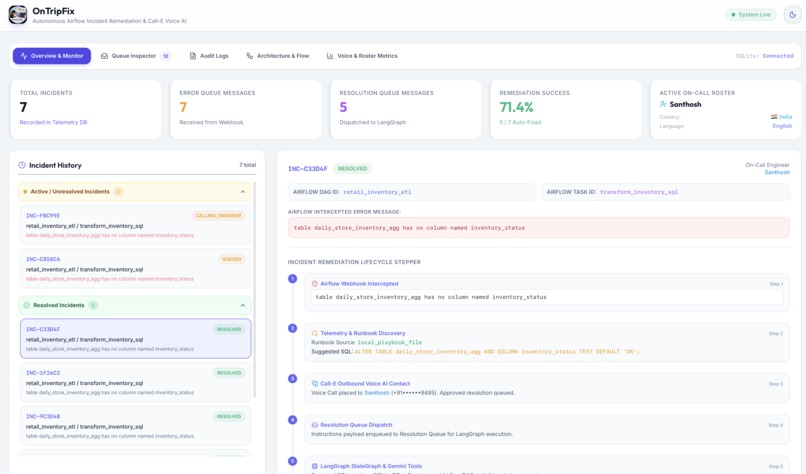Viewport: 806px width, 474px height.
Task: Click the Audit Logs document icon
Action: coord(193,56)
